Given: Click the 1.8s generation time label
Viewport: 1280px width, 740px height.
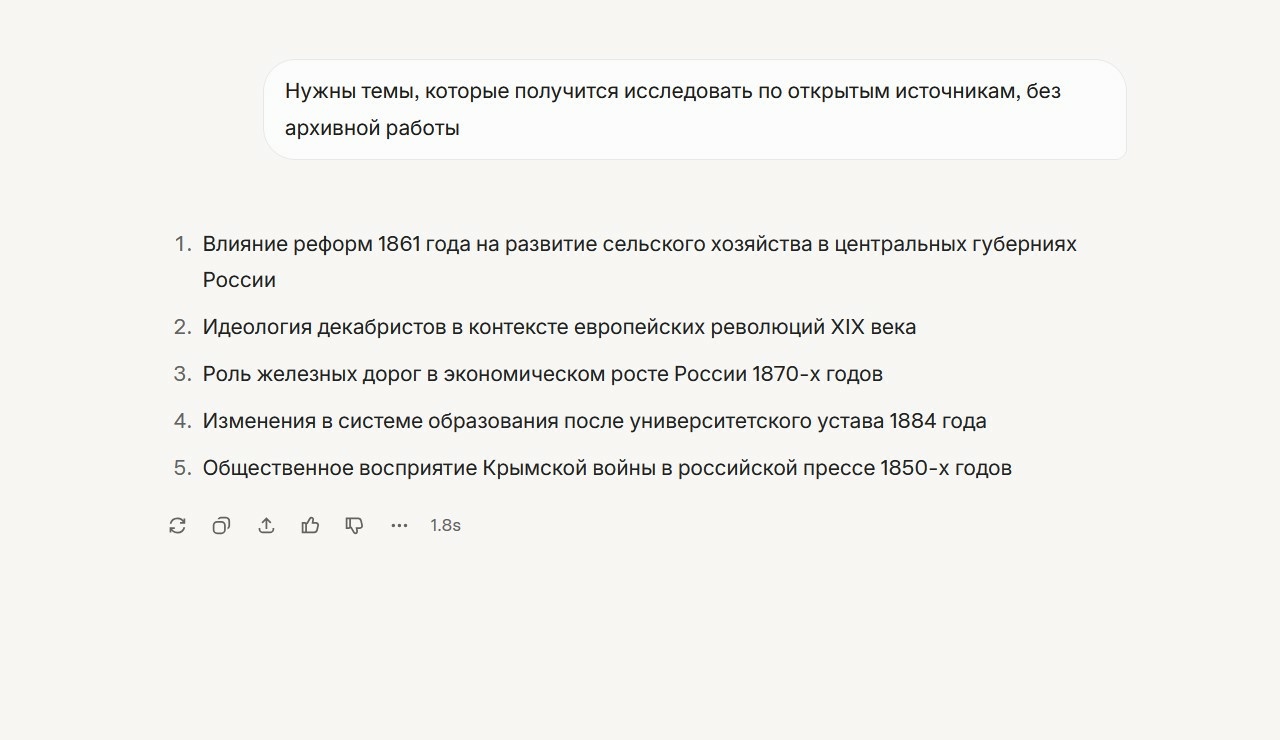Looking at the screenshot, I should 445,525.
